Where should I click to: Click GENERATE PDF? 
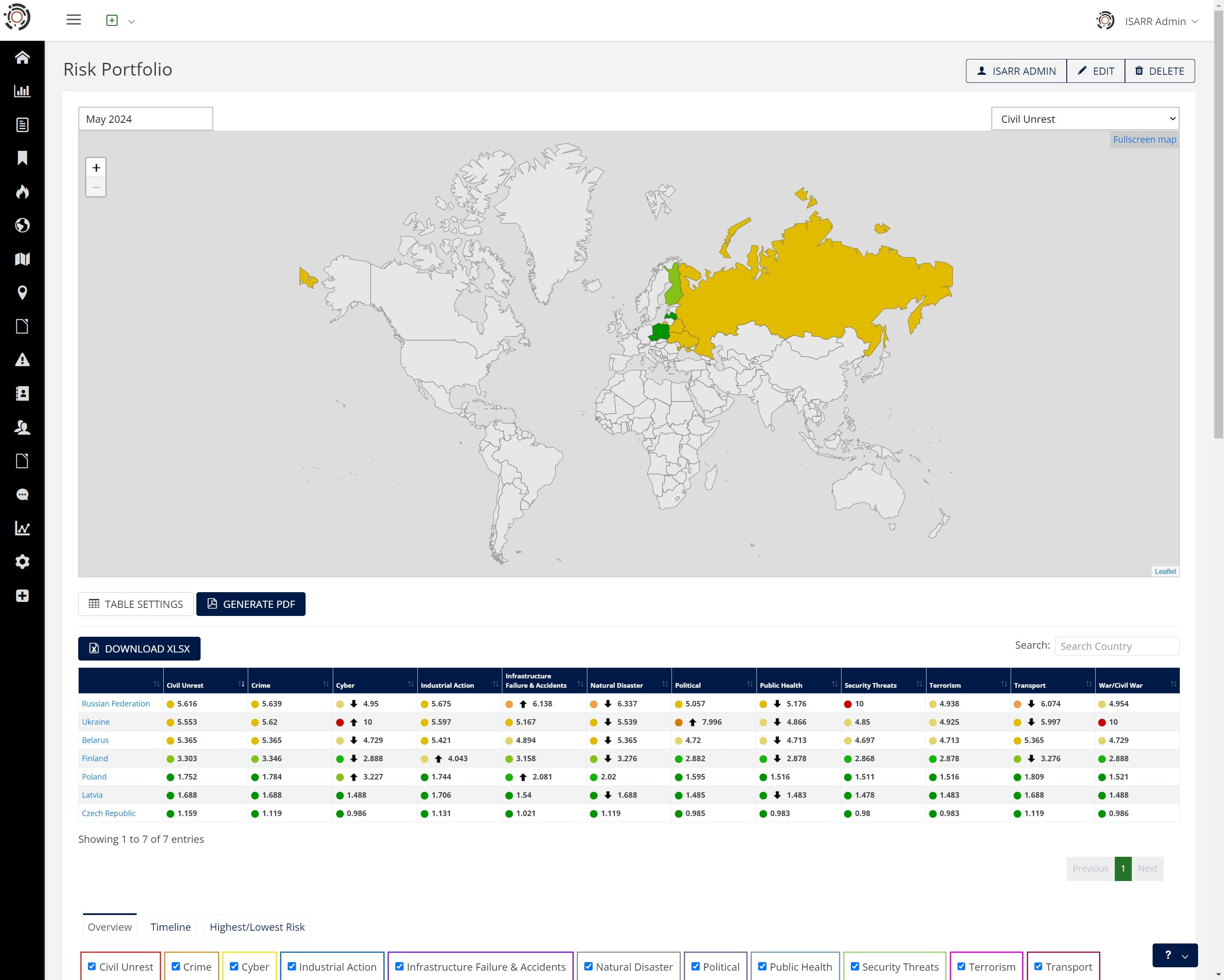click(251, 604)
